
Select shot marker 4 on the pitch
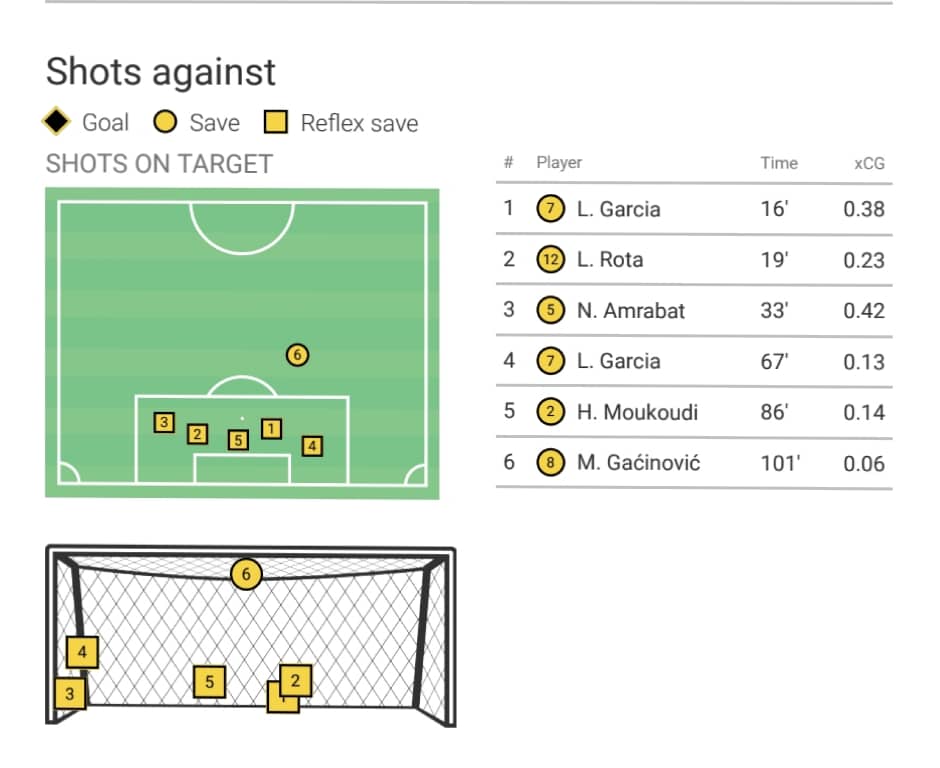click(x=312, y=446)
